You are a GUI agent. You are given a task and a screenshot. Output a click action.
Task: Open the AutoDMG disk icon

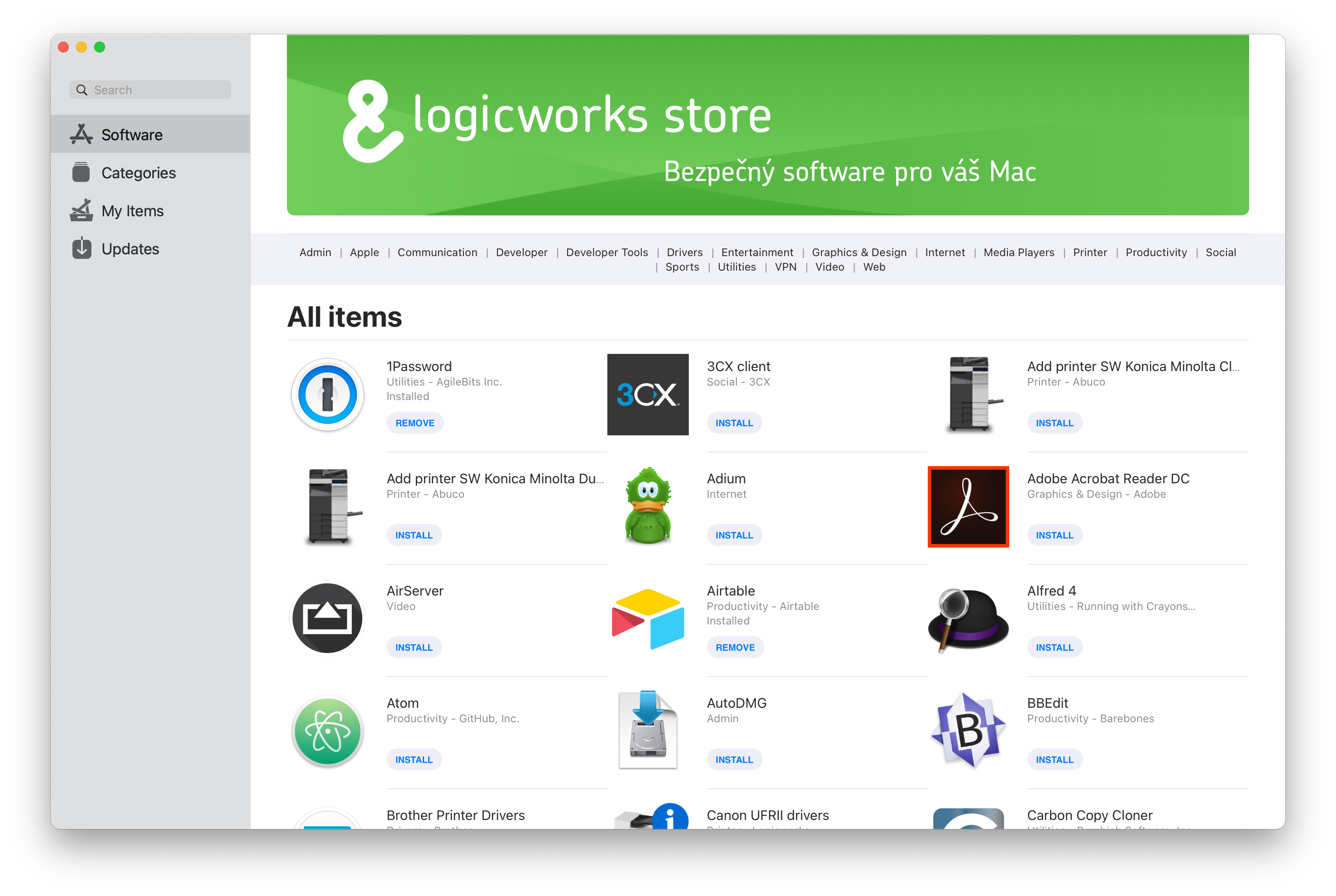coord(648,731)
